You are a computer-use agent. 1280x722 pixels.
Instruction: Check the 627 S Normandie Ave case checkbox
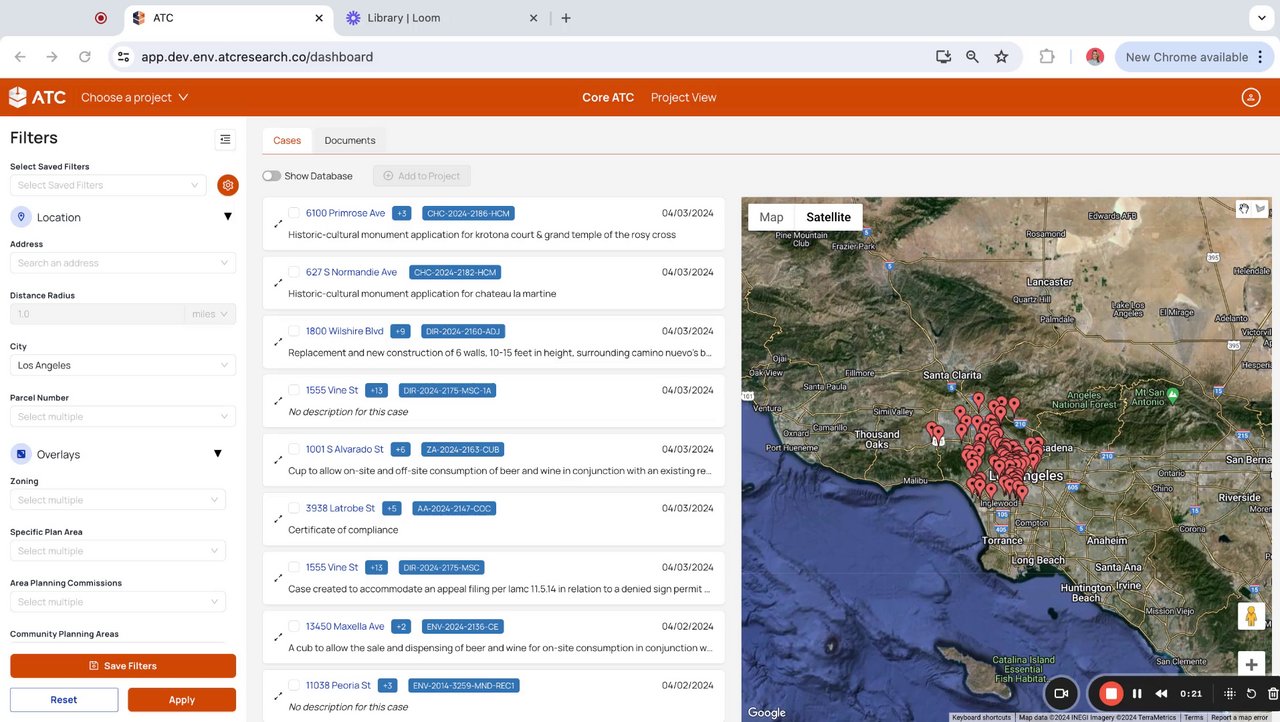point(294,272)
